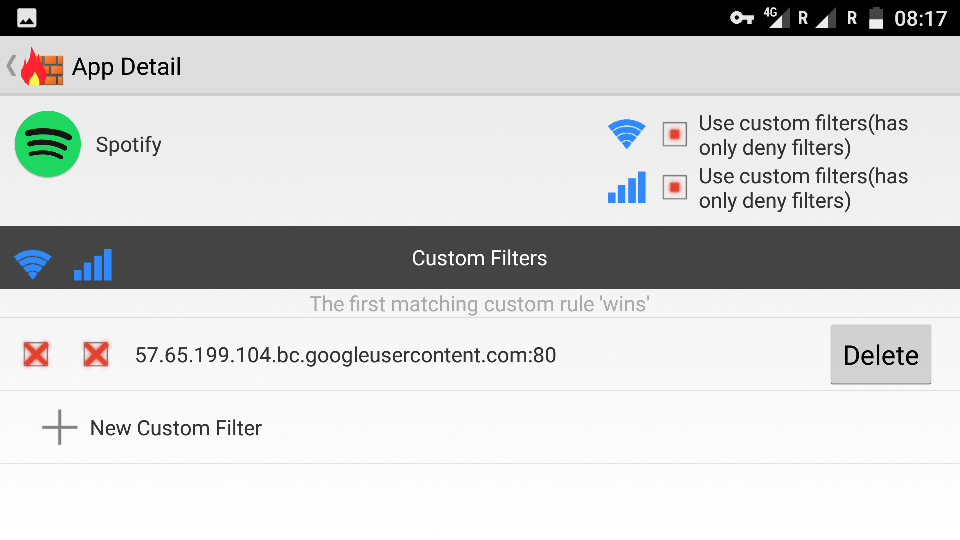
Task: Tap the signal bars icon in Custom Filters header
Action: coord(93,264)
